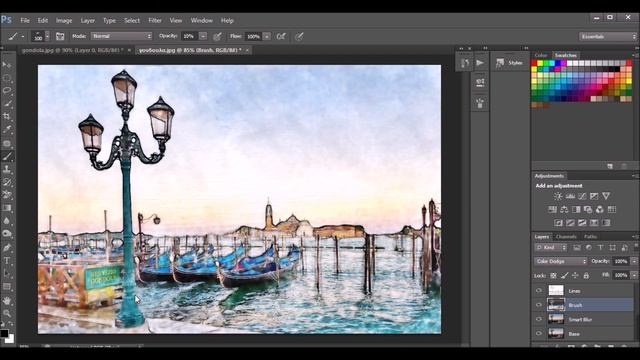Switch to the Paths tab

[590, 237]
